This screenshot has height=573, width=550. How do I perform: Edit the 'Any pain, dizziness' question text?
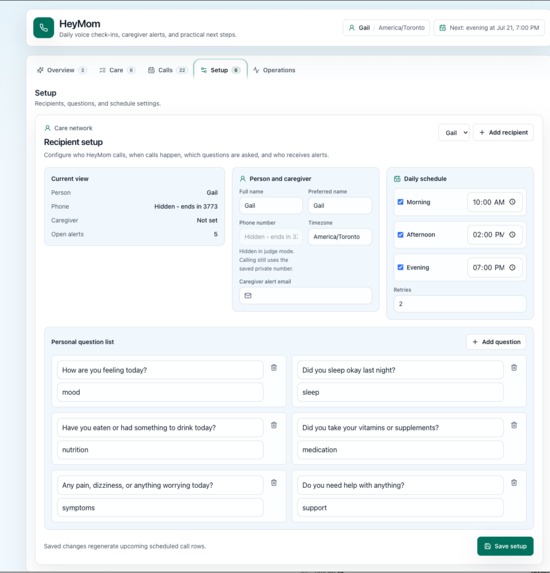point(160,485)
